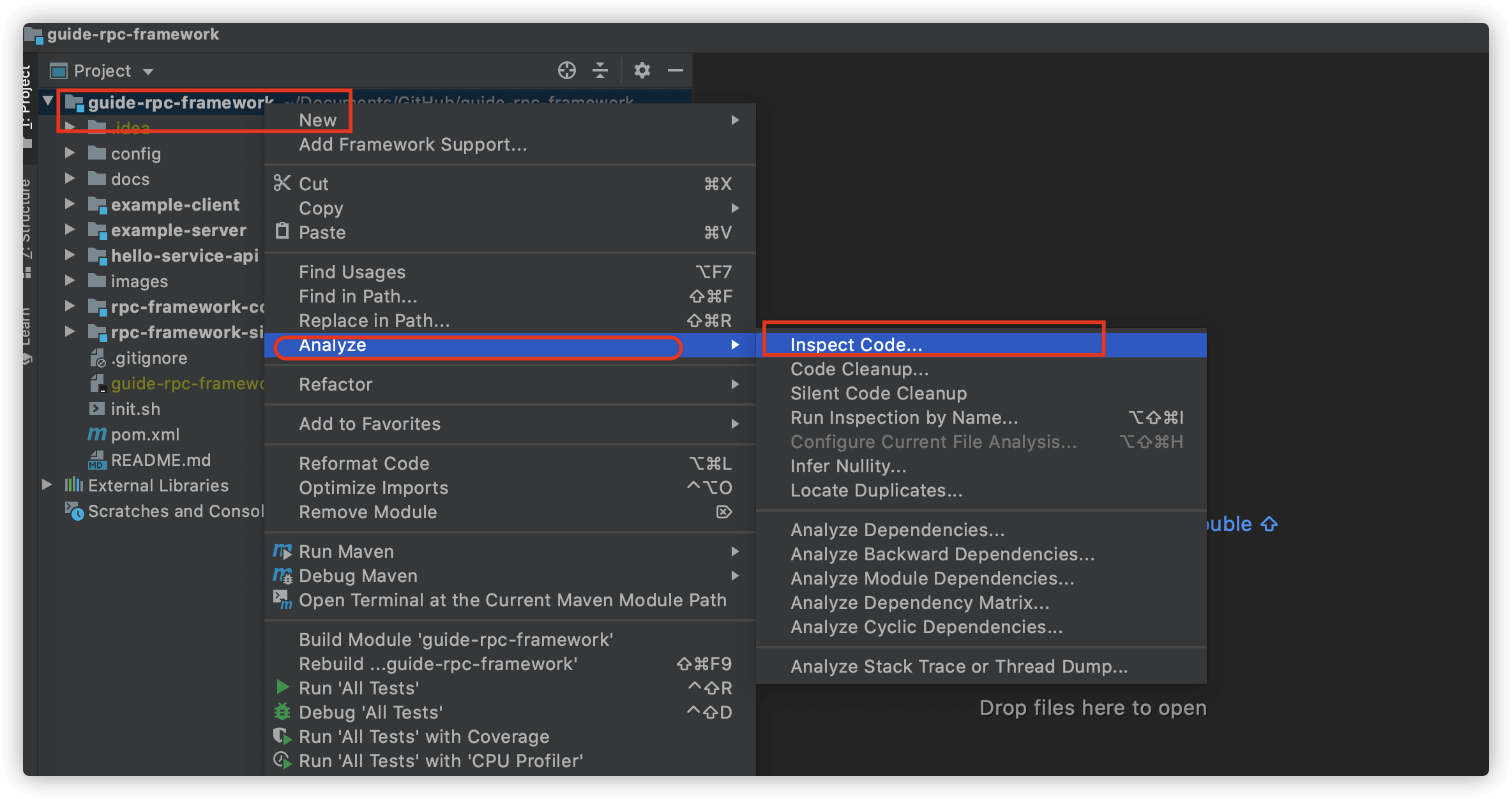Click the scissors icon beside Cut

(282, 183)
